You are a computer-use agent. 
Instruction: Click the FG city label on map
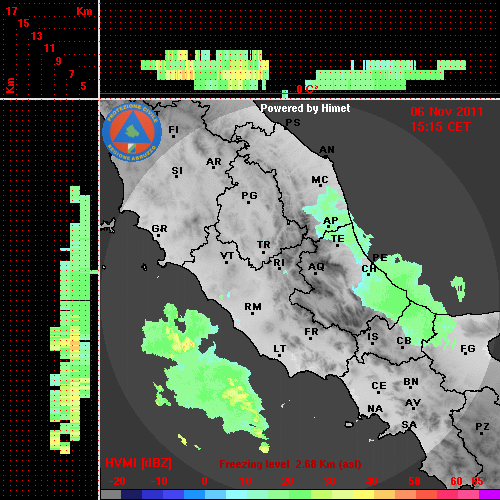[x=468, y=349]
